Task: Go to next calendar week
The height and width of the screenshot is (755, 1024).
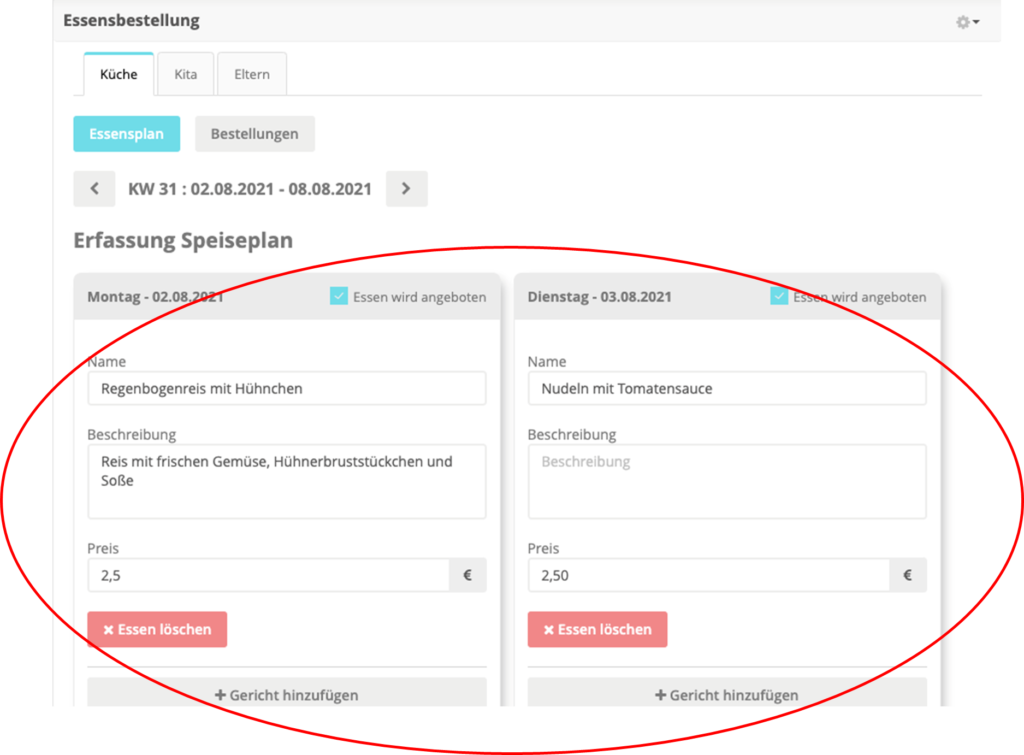Action: [x=406, y=189]
